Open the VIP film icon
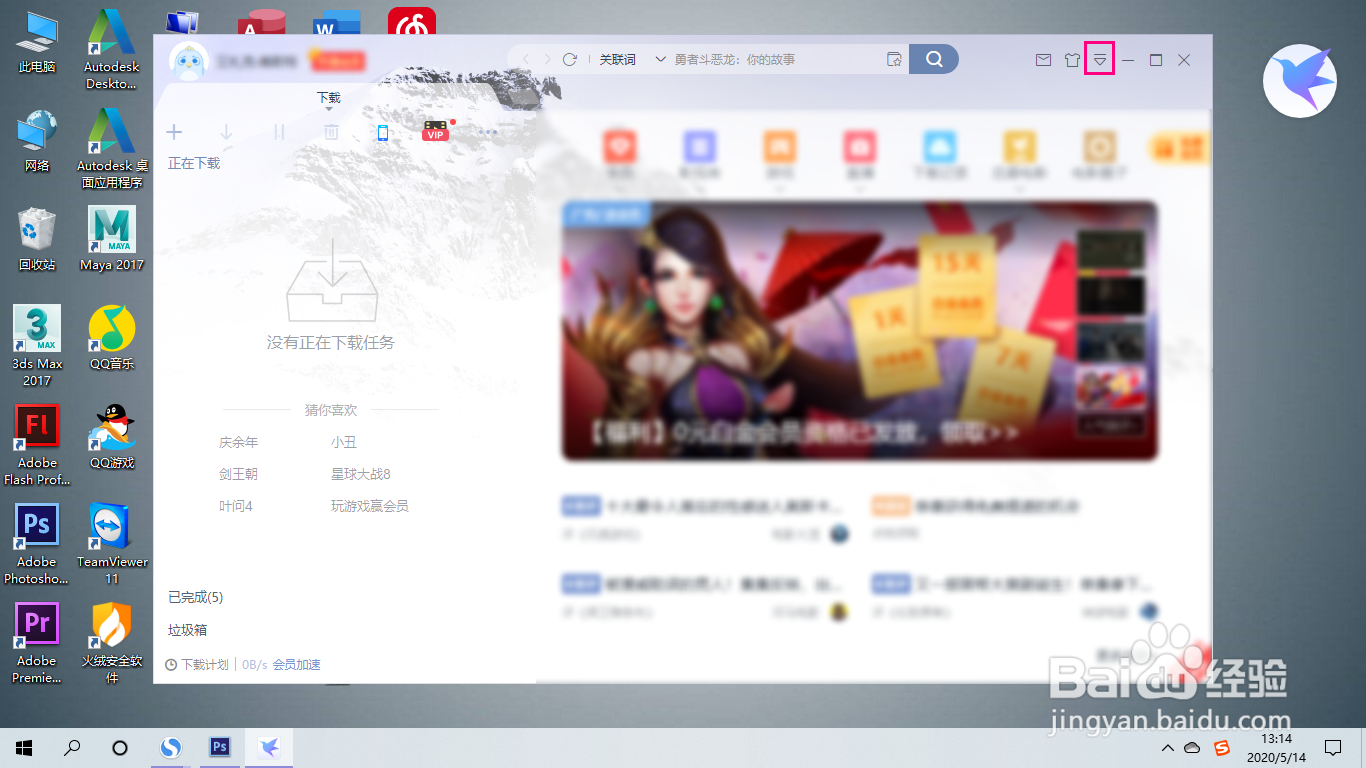This screenshot has width=1366, height=768. click(436, 131)
